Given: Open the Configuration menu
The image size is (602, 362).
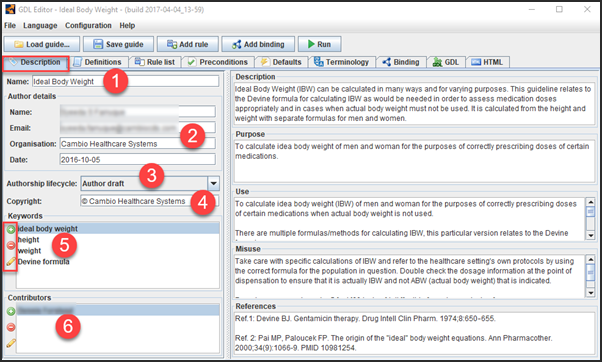Looking at the screenshot, I should [88, 25].
